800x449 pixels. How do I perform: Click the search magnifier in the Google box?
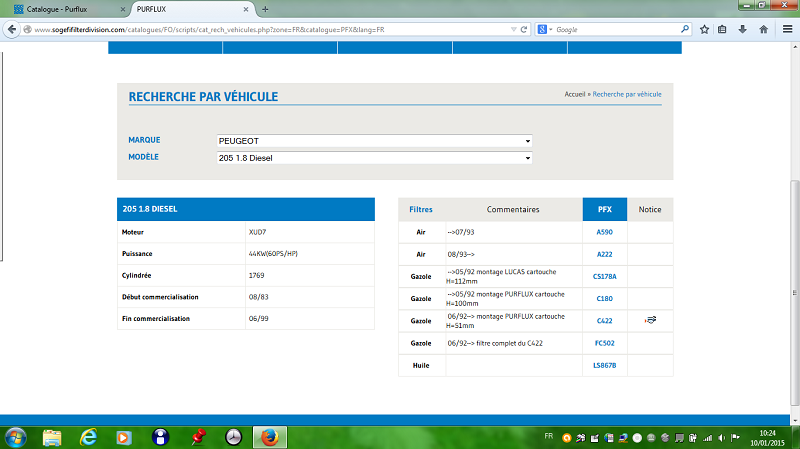click(685, 30)
